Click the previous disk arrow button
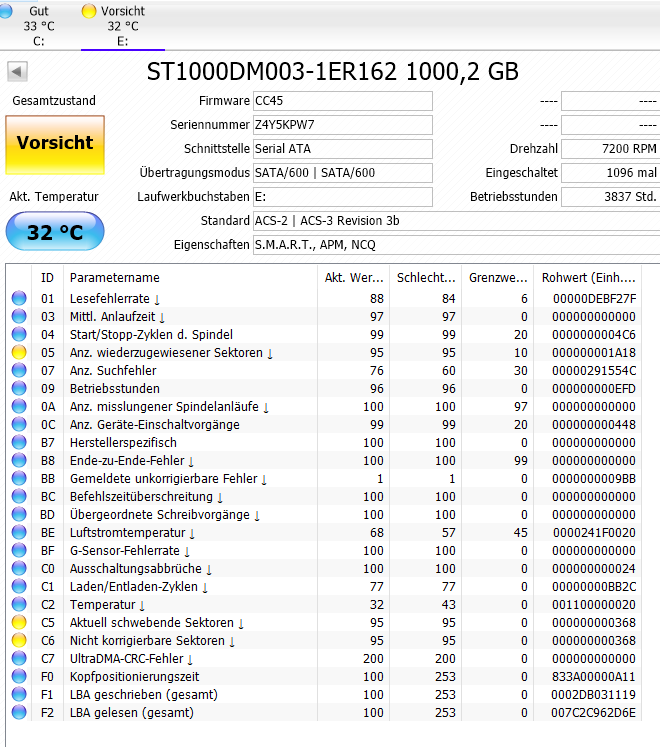Image resolution: width=660 pixels, height=747 pixels. (x=17, y=72)
